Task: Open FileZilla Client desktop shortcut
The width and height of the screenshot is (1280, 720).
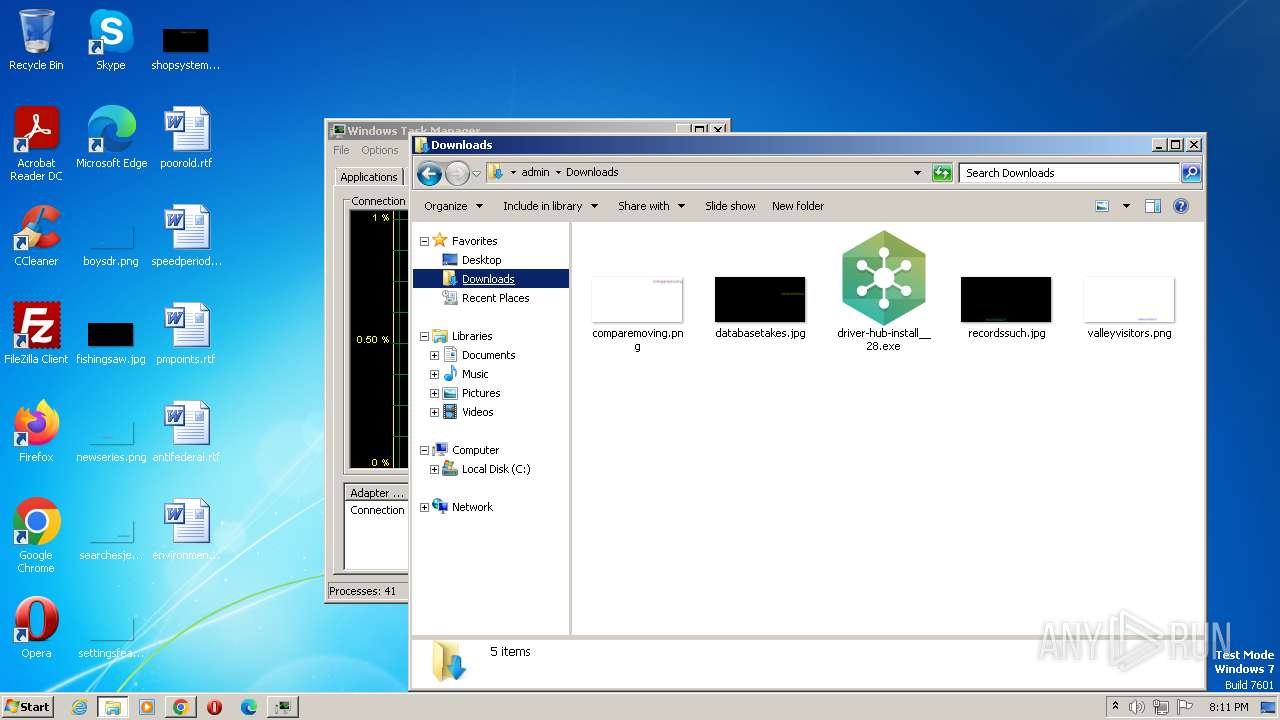Action: [x=36, y=334]
